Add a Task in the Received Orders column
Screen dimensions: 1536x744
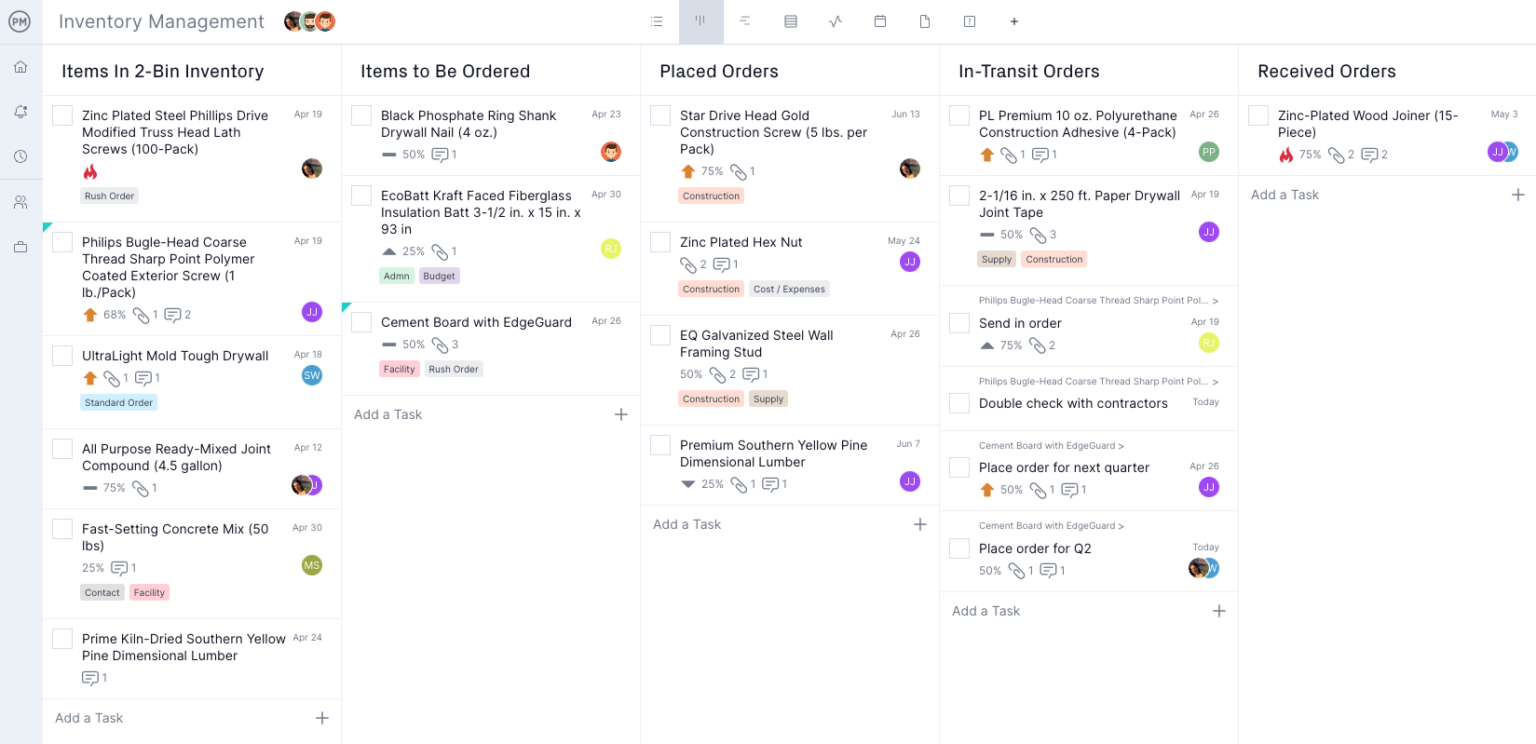[1284, 194]
